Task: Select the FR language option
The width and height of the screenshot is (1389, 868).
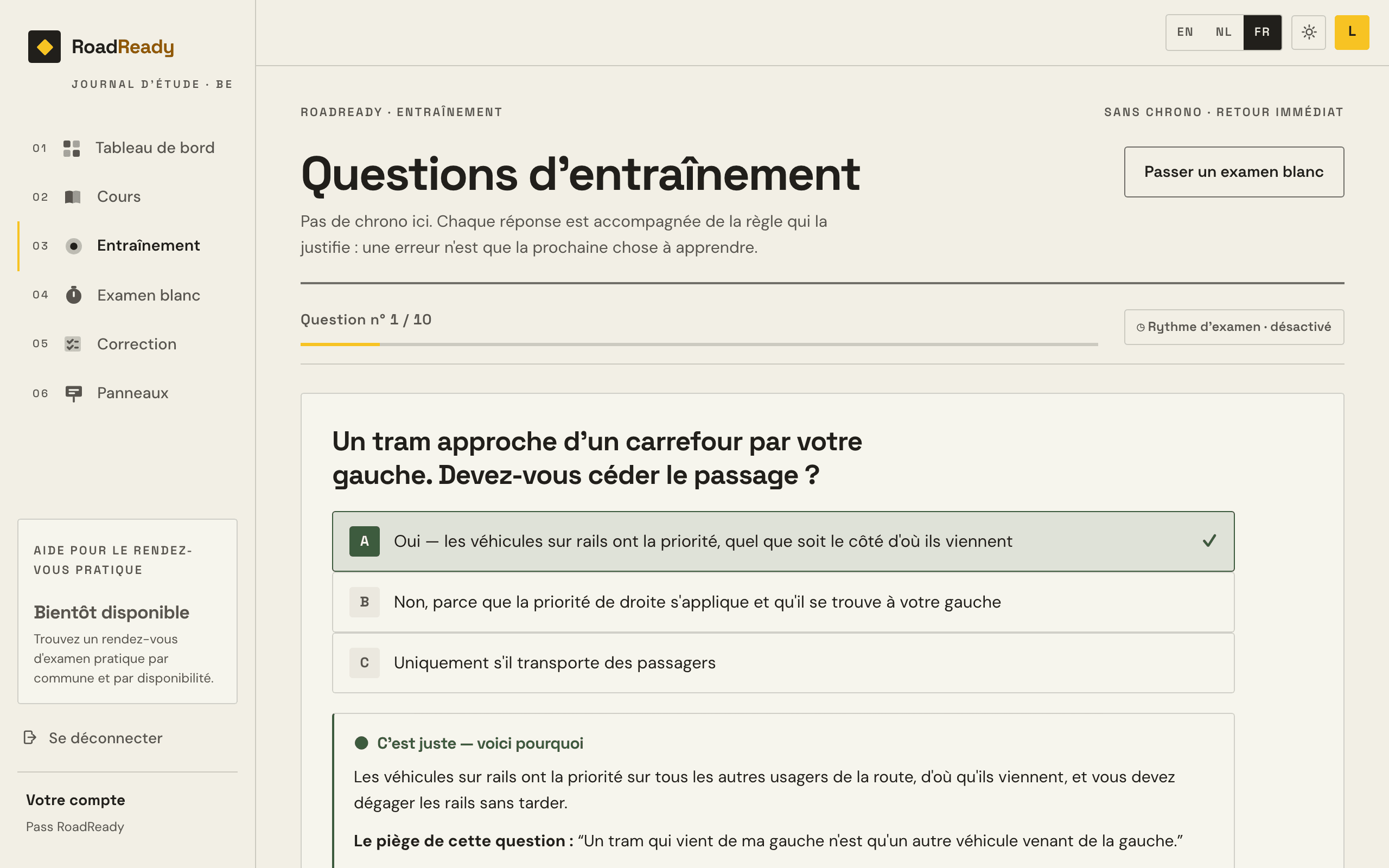Action: [x=1262, y=32]
